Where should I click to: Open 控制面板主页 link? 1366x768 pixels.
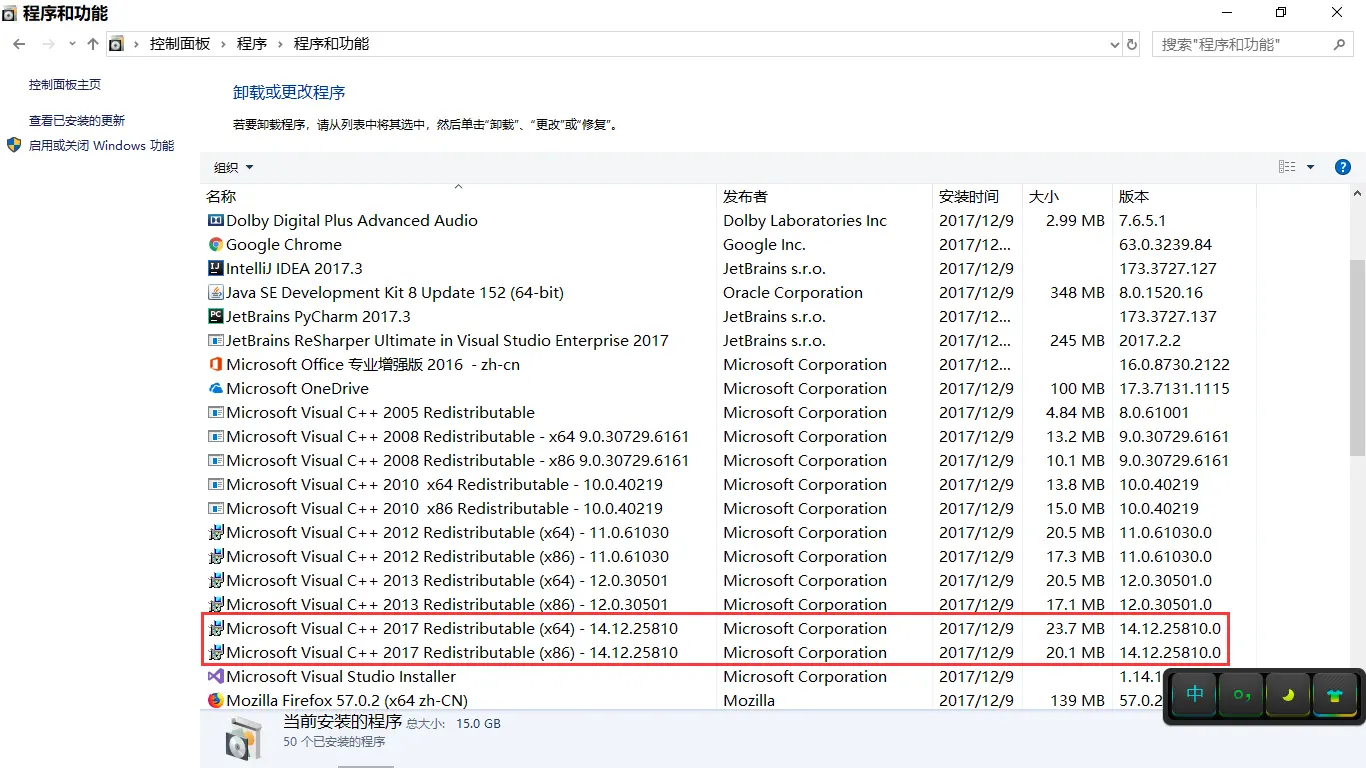pos(65,85)
